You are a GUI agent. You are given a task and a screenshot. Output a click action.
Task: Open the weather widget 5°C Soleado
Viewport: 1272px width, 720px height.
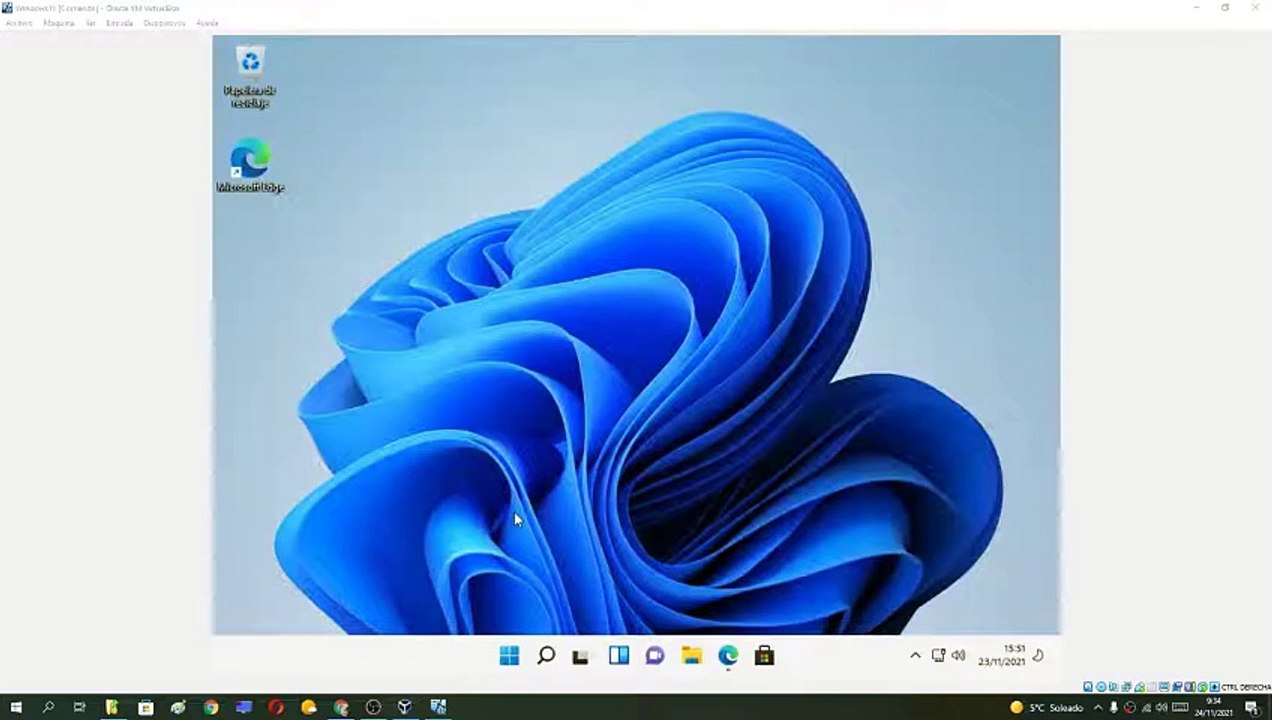tap(1047, 707)
